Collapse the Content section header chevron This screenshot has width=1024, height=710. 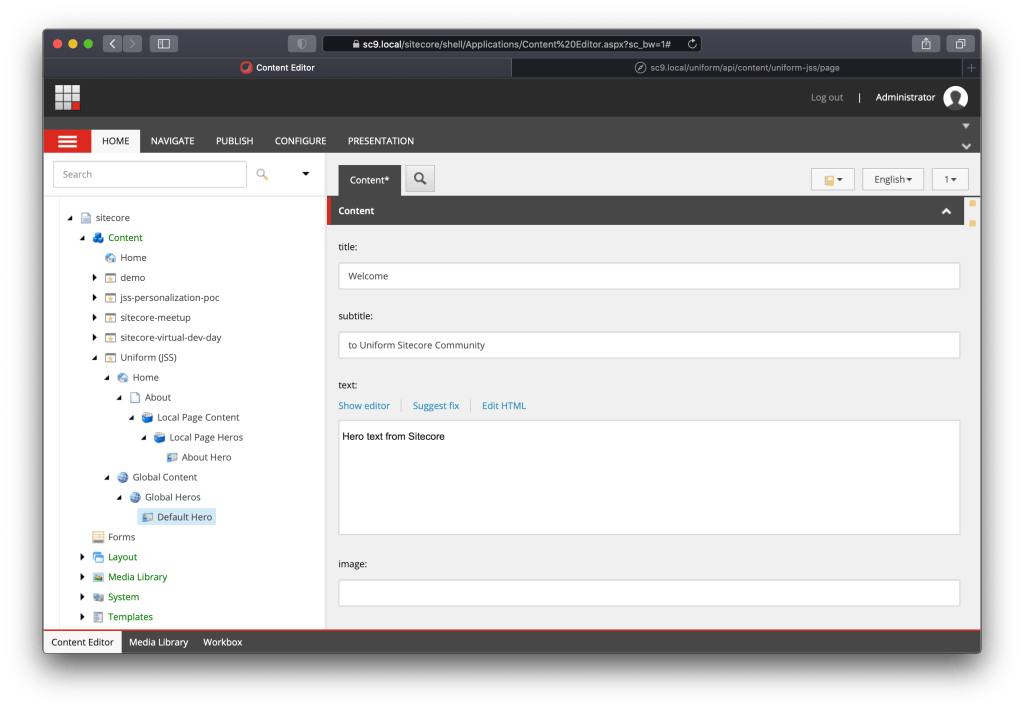946,211
